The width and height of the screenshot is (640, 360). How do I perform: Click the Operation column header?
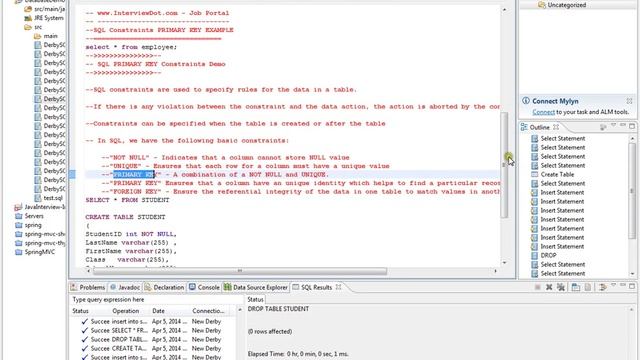click(130, 311)
